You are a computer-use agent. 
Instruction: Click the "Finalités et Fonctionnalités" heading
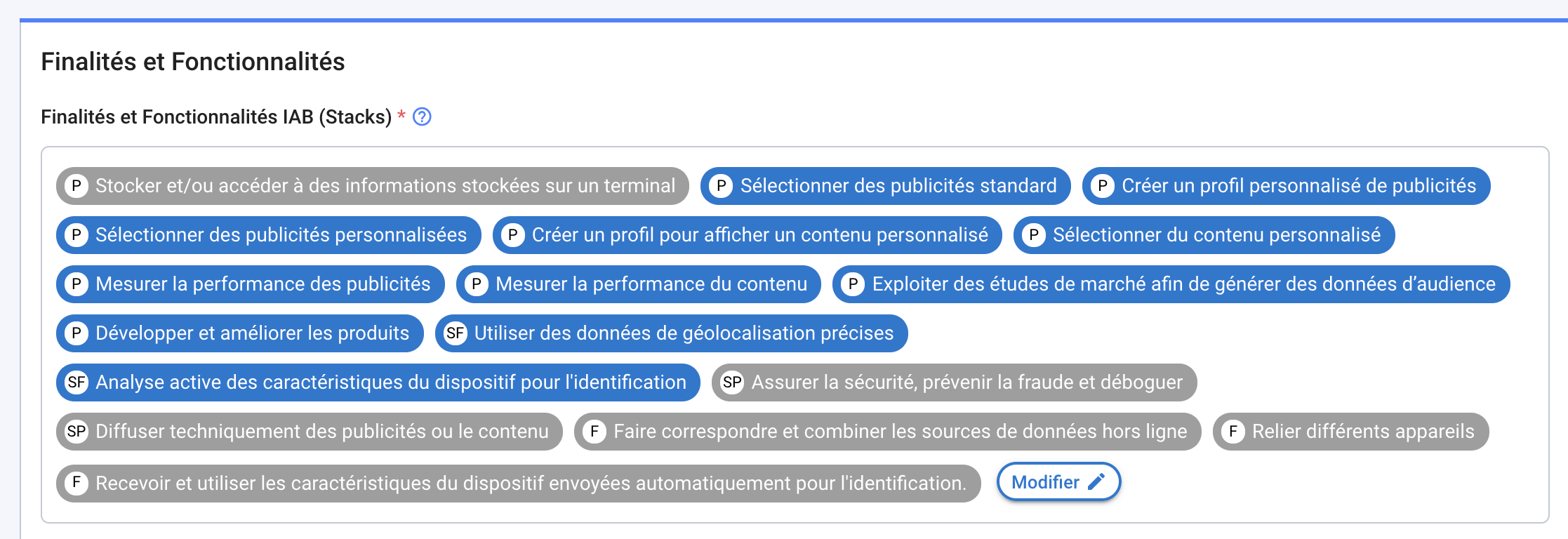tap(193, 62)
